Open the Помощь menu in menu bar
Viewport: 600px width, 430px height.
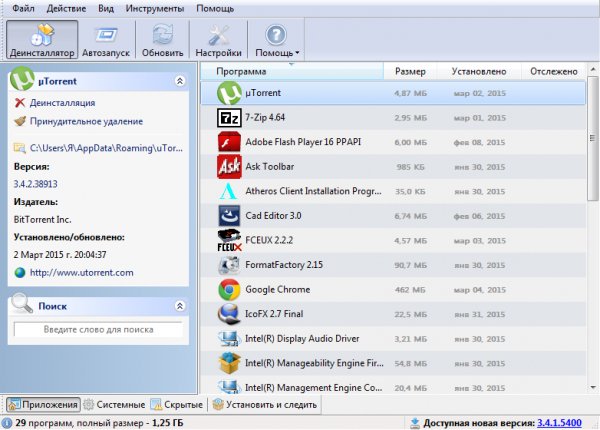[x=215, y=8]
